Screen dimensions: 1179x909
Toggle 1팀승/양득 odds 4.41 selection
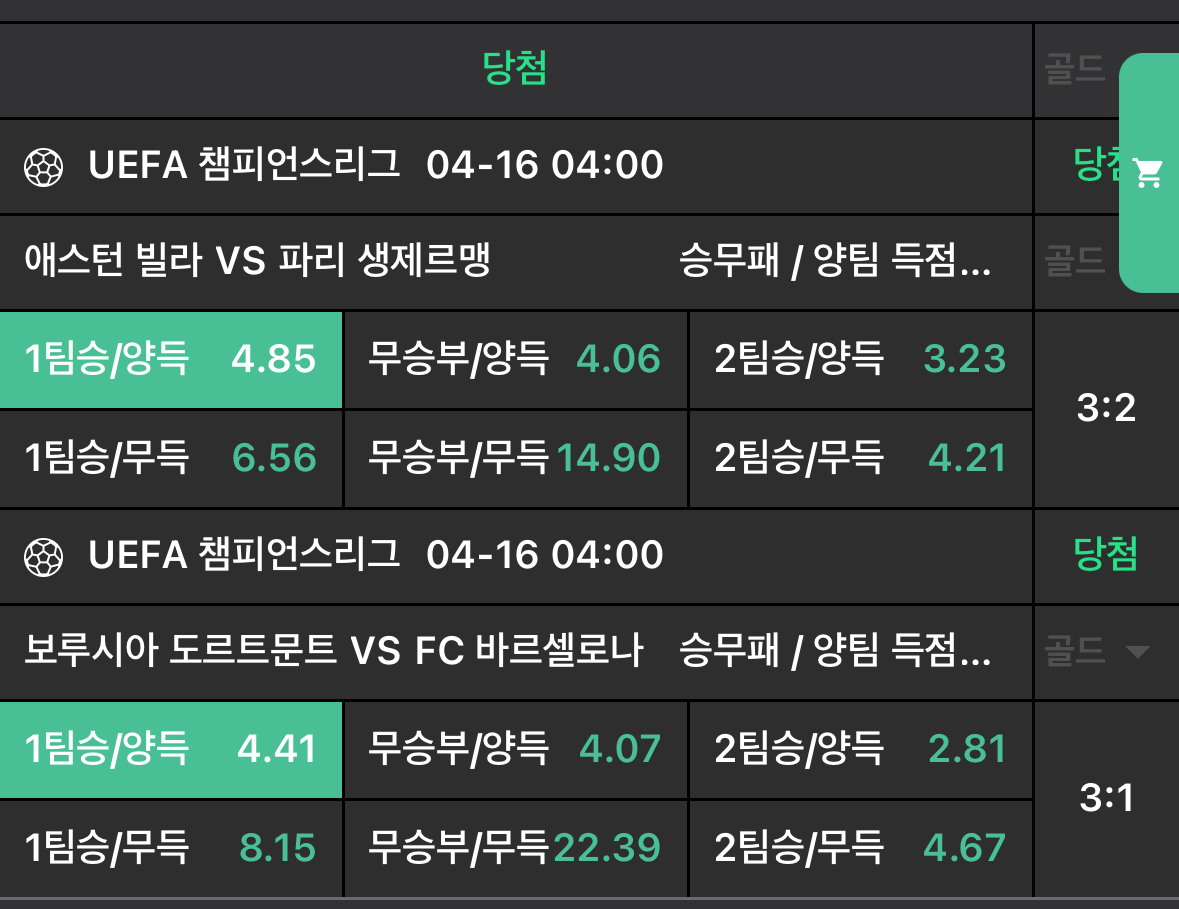[x=171, y=749]
